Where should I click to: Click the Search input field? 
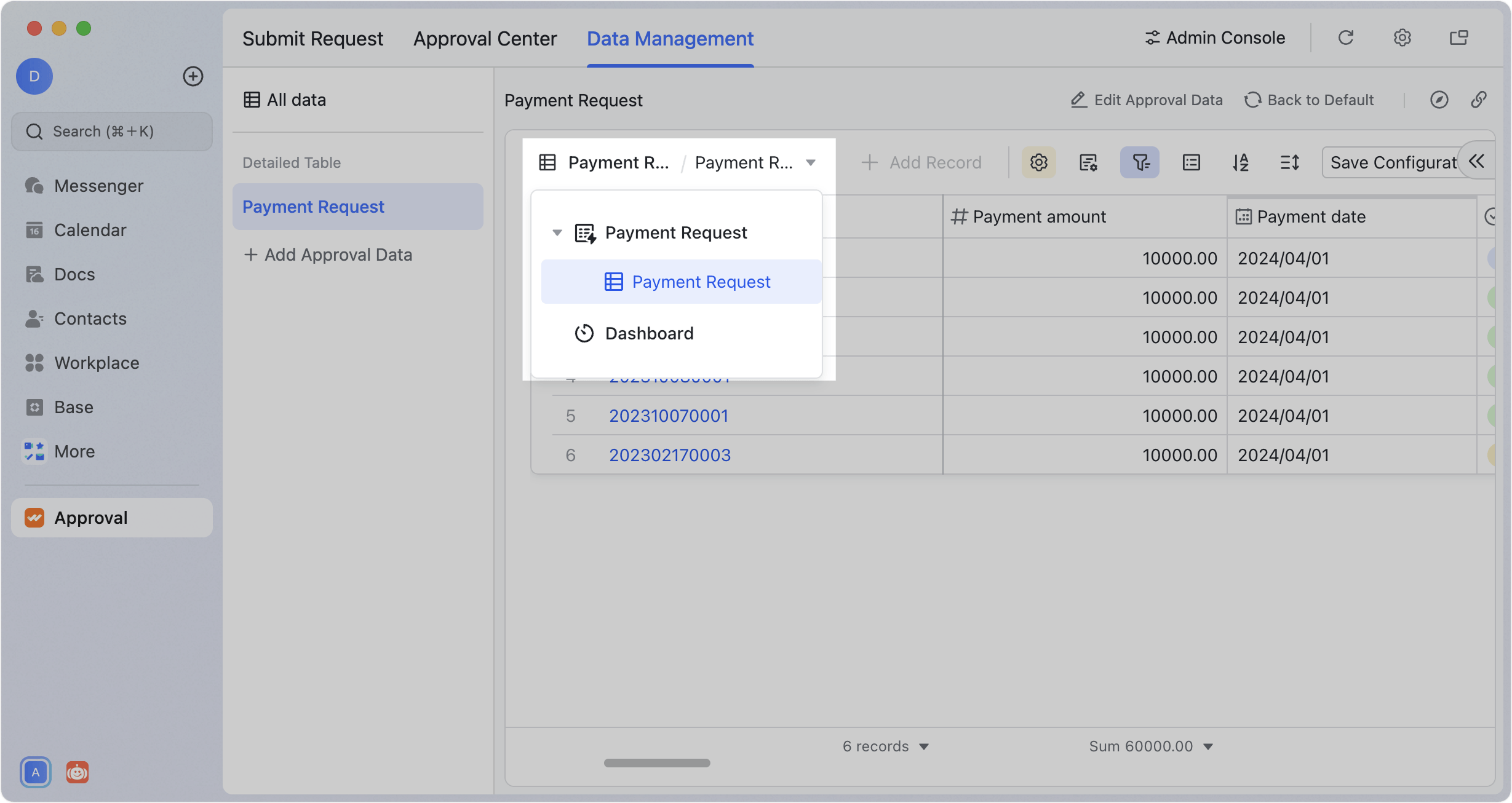112,132
